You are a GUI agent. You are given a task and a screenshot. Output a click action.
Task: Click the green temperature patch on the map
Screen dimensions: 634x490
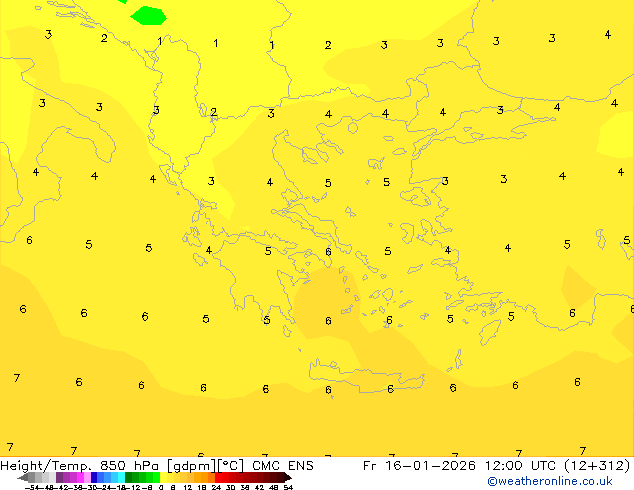148,16
